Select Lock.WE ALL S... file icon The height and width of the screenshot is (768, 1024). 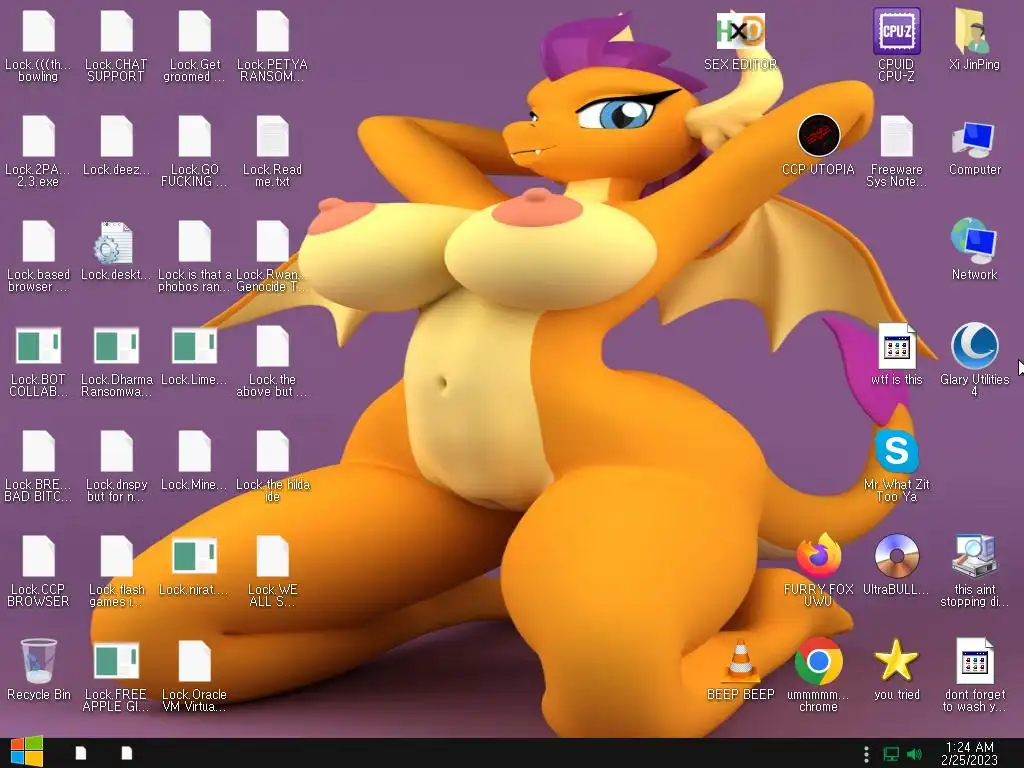272,556
